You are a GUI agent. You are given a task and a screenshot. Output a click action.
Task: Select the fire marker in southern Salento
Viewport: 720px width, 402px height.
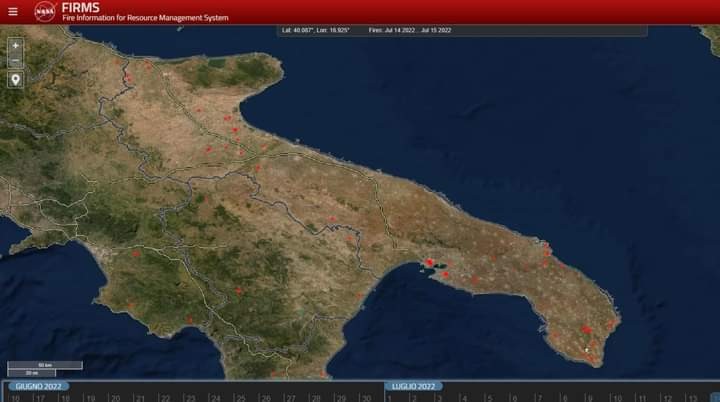click(586, 329)
